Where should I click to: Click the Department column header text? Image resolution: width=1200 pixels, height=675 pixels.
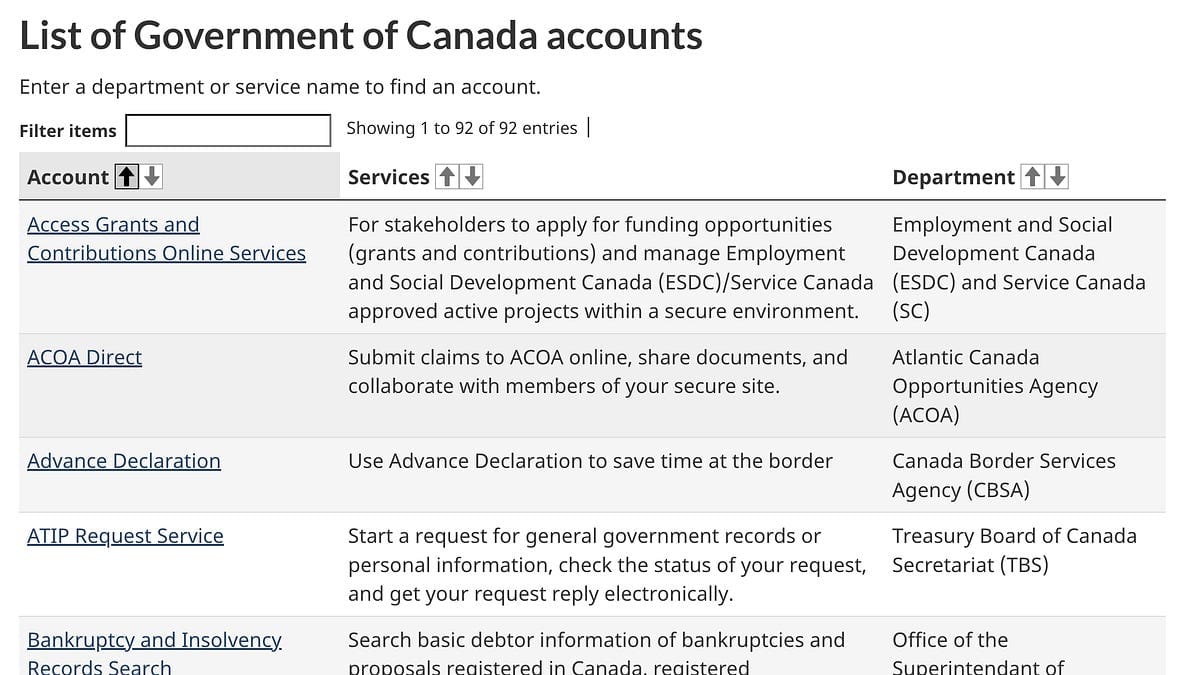pyautogui.click(x=953, y=177)
